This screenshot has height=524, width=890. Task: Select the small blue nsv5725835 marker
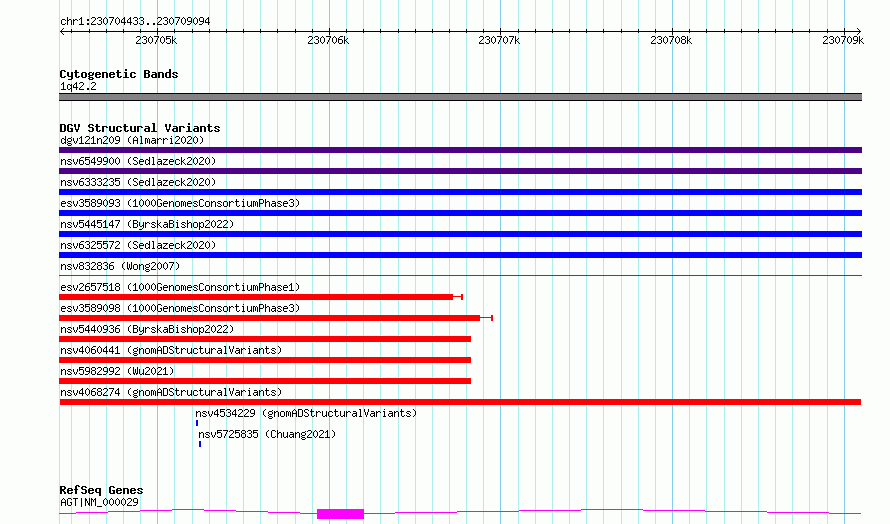[200, 444]
